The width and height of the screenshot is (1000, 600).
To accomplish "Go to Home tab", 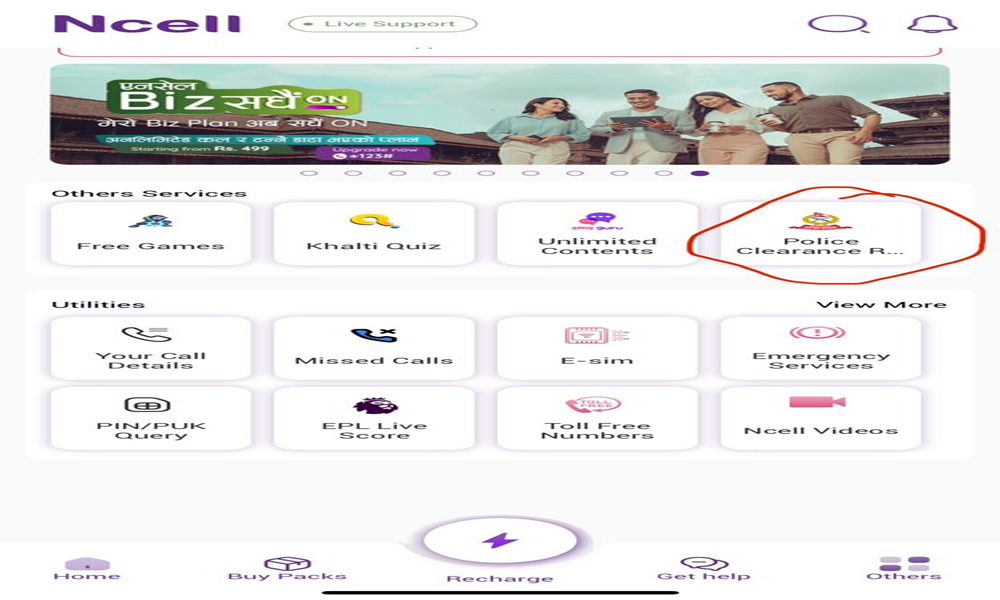I will point(87,569).
